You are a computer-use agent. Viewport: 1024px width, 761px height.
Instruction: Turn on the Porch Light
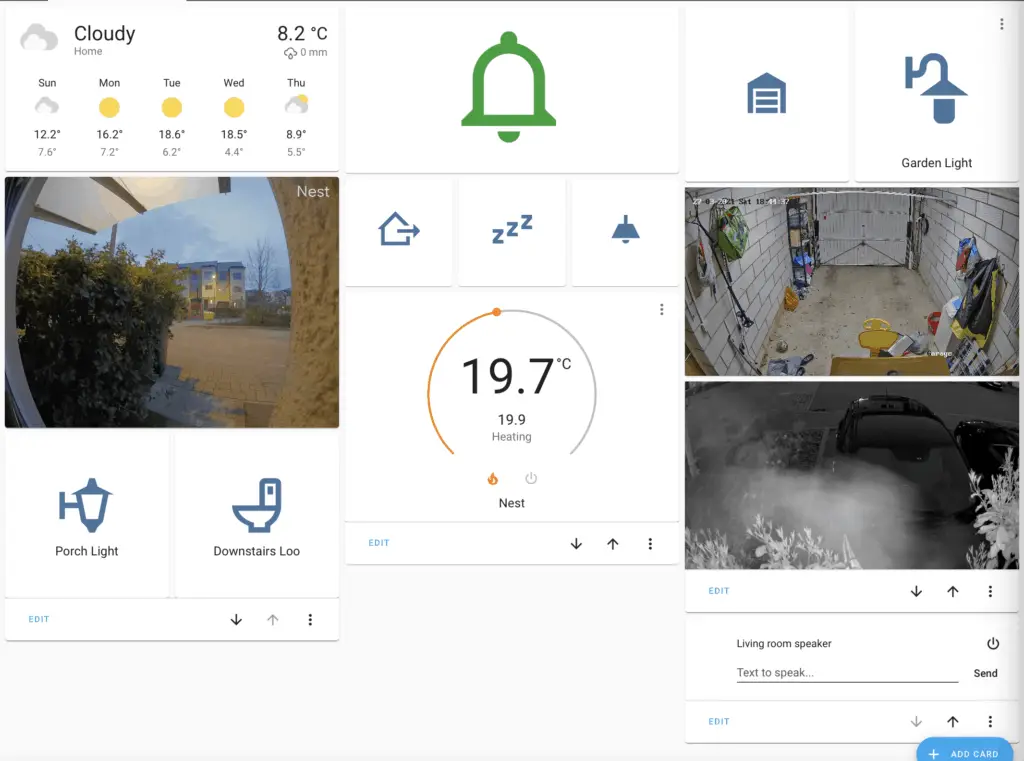(86, 505)
